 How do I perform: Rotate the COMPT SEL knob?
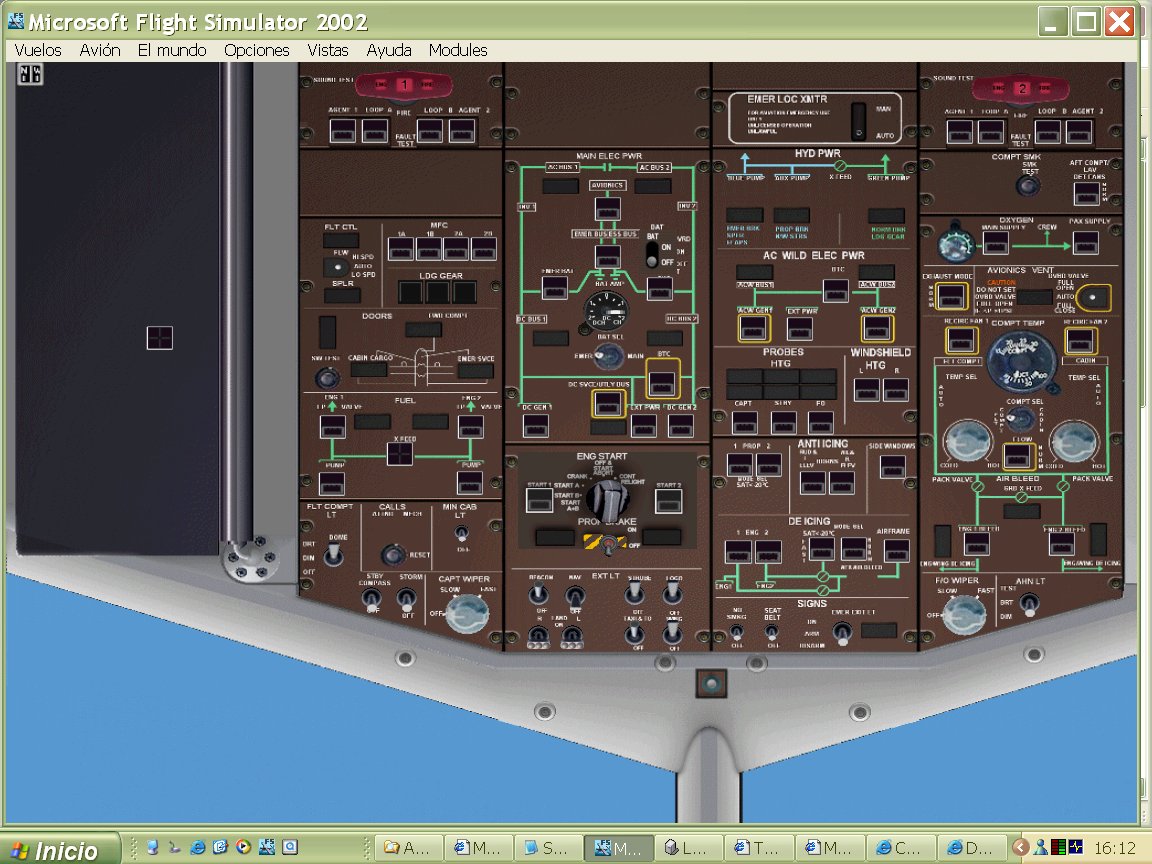click(x=1020, y=418)
